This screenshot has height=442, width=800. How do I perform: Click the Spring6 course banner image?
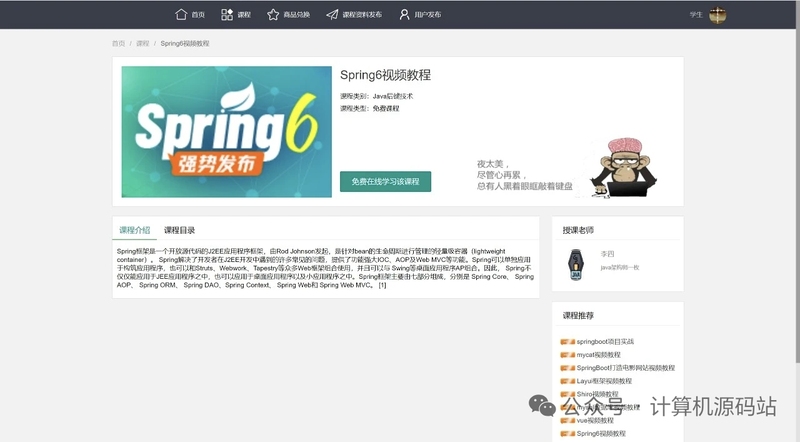(226, 132)
